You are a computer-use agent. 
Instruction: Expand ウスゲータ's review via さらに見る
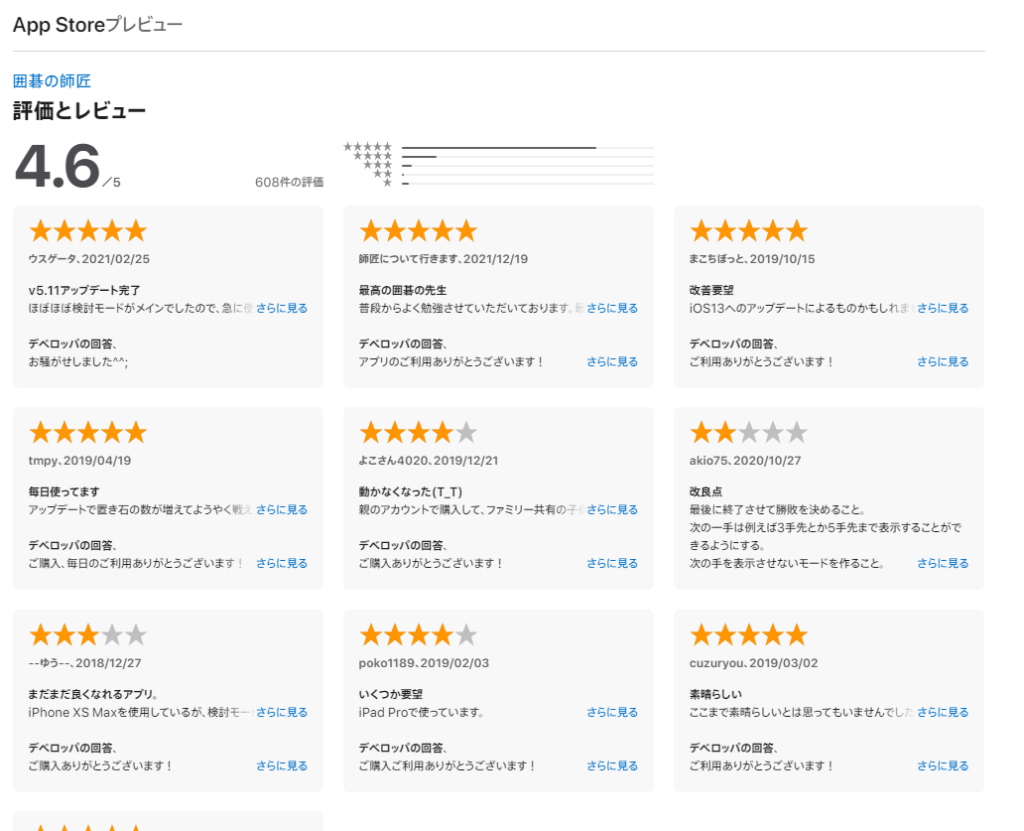(281, 309)
